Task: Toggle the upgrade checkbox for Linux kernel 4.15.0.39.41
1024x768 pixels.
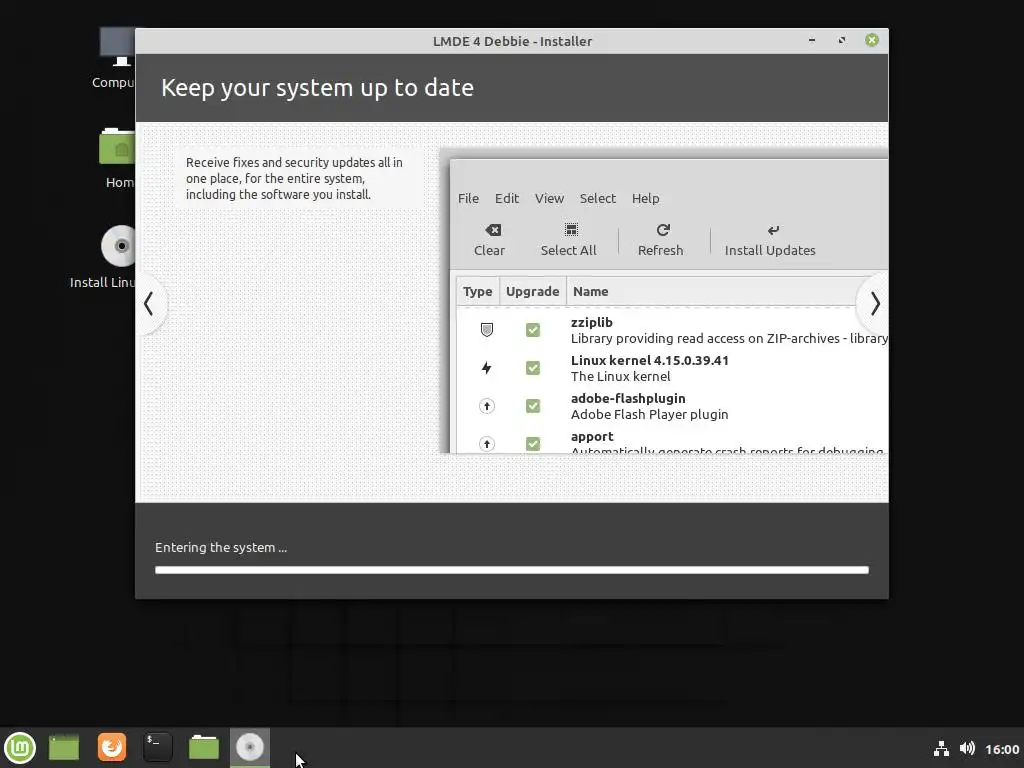Action: [533, 368]
